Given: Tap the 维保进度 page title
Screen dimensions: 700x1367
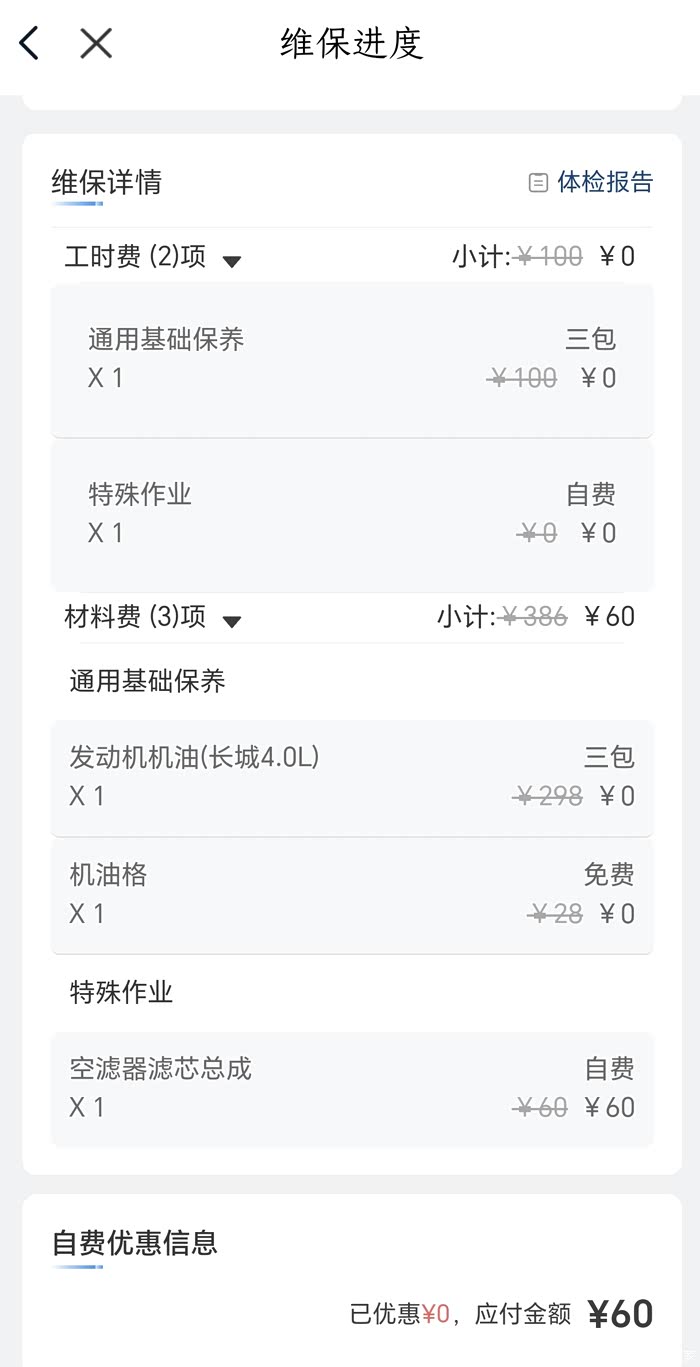Looking at the screenshot, I should [352, 43].
